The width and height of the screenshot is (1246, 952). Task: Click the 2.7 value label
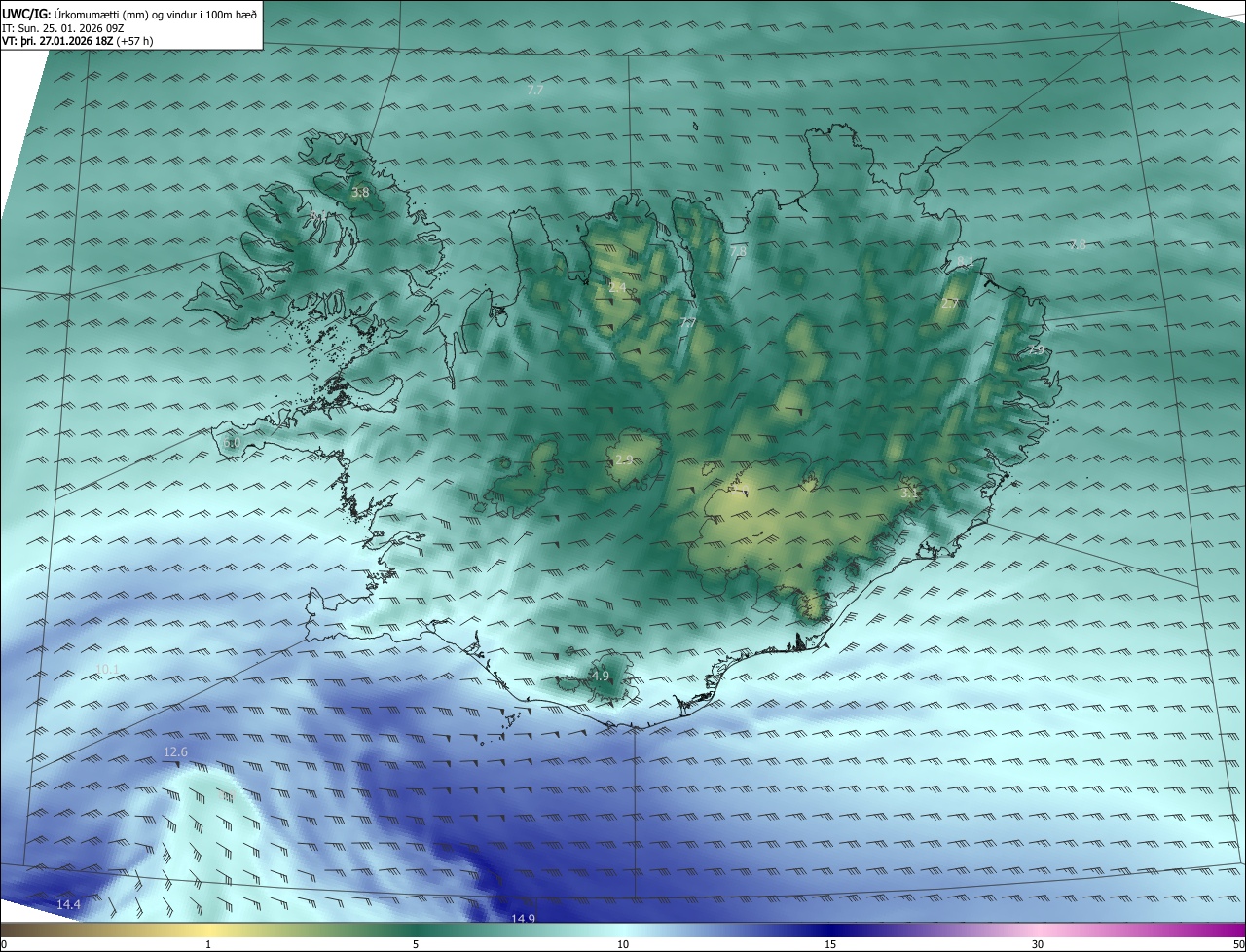[950, 304]
